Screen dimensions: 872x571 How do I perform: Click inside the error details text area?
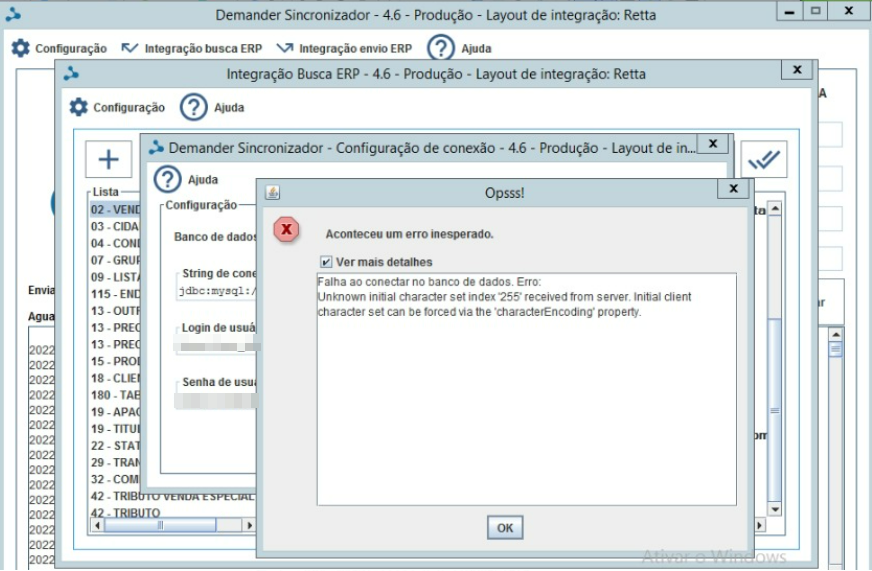527,389
